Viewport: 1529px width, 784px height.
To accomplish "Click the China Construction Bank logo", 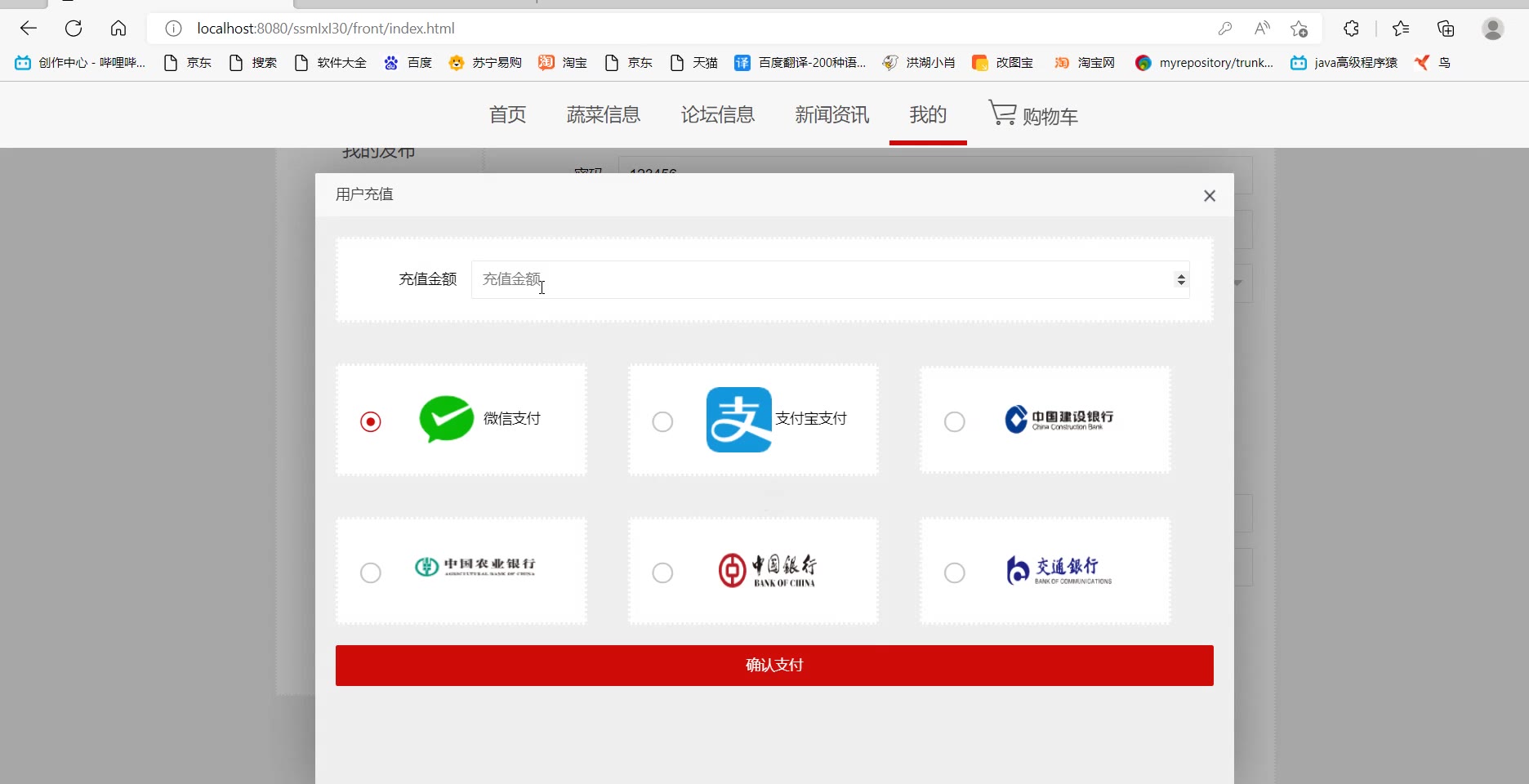I will [1059, 419].
